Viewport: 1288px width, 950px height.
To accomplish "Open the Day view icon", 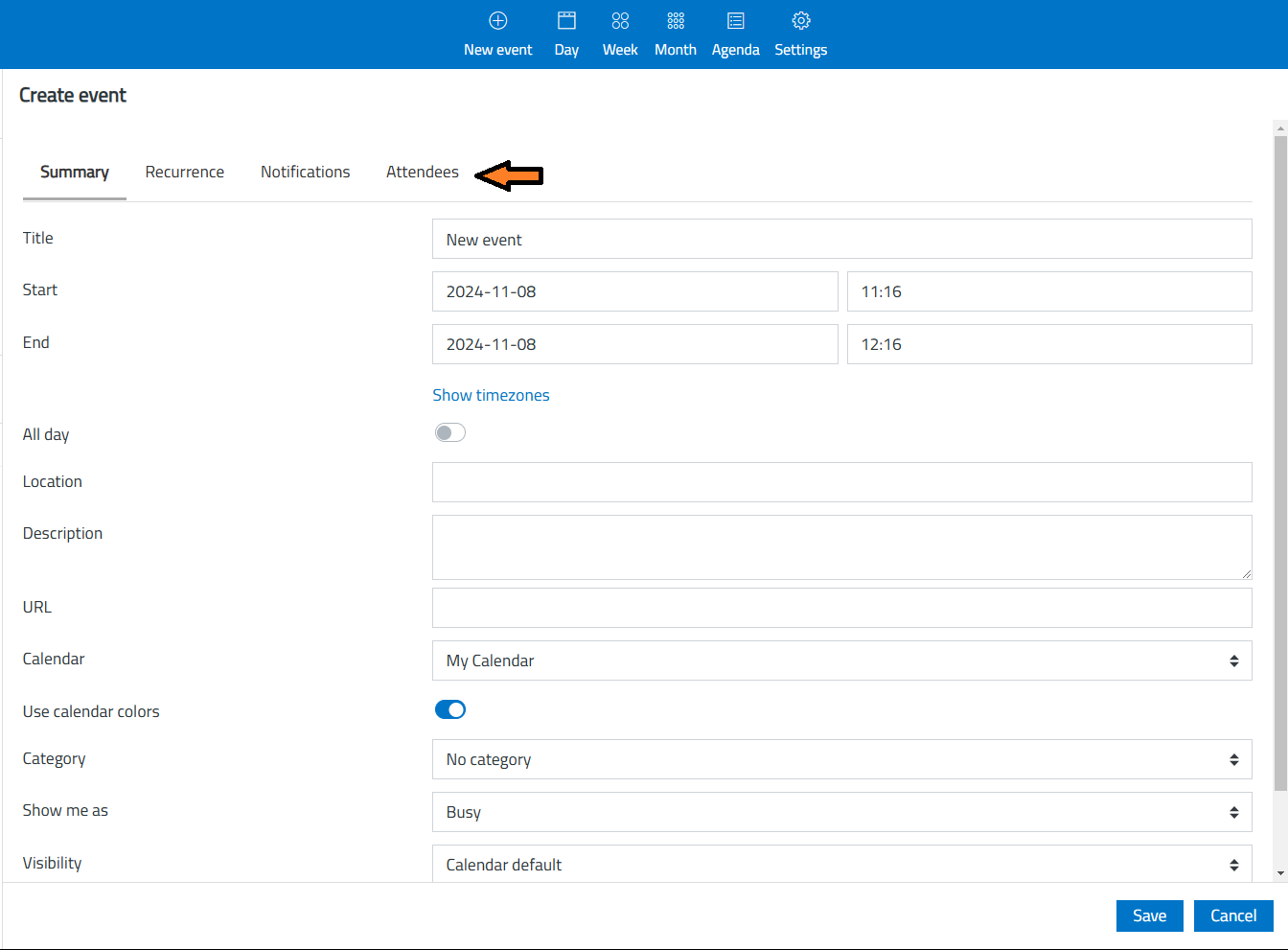I will 566,20.
